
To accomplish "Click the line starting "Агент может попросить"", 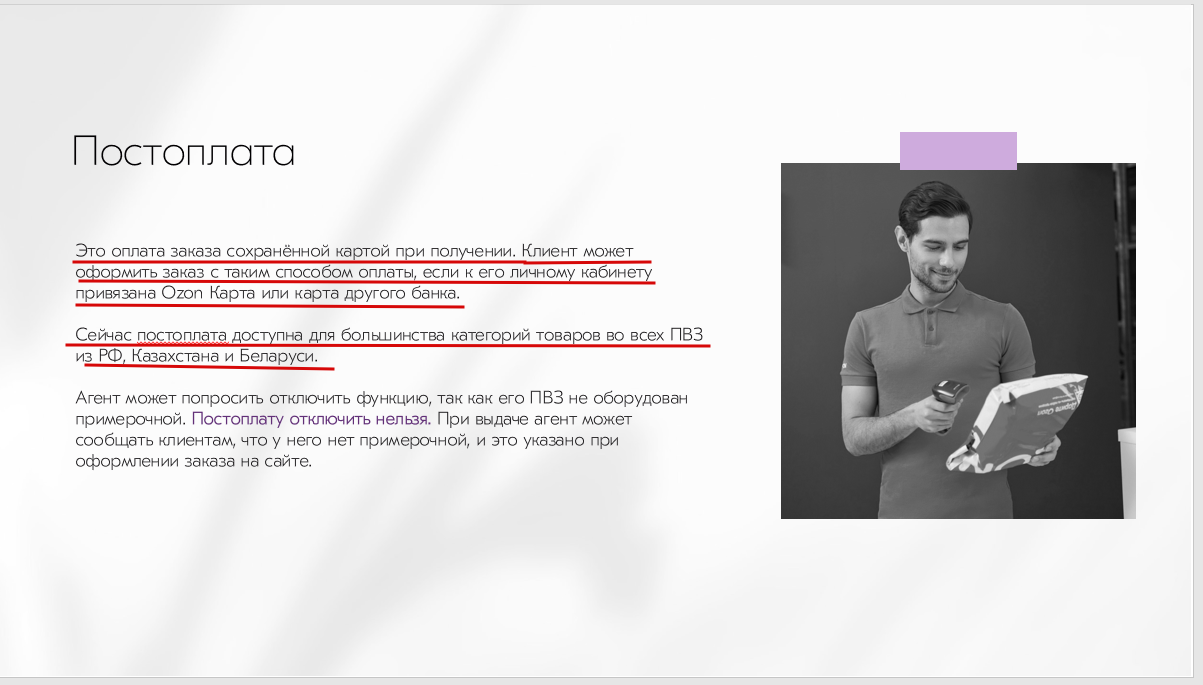I will pyautogui.click(x=382, y=398).
